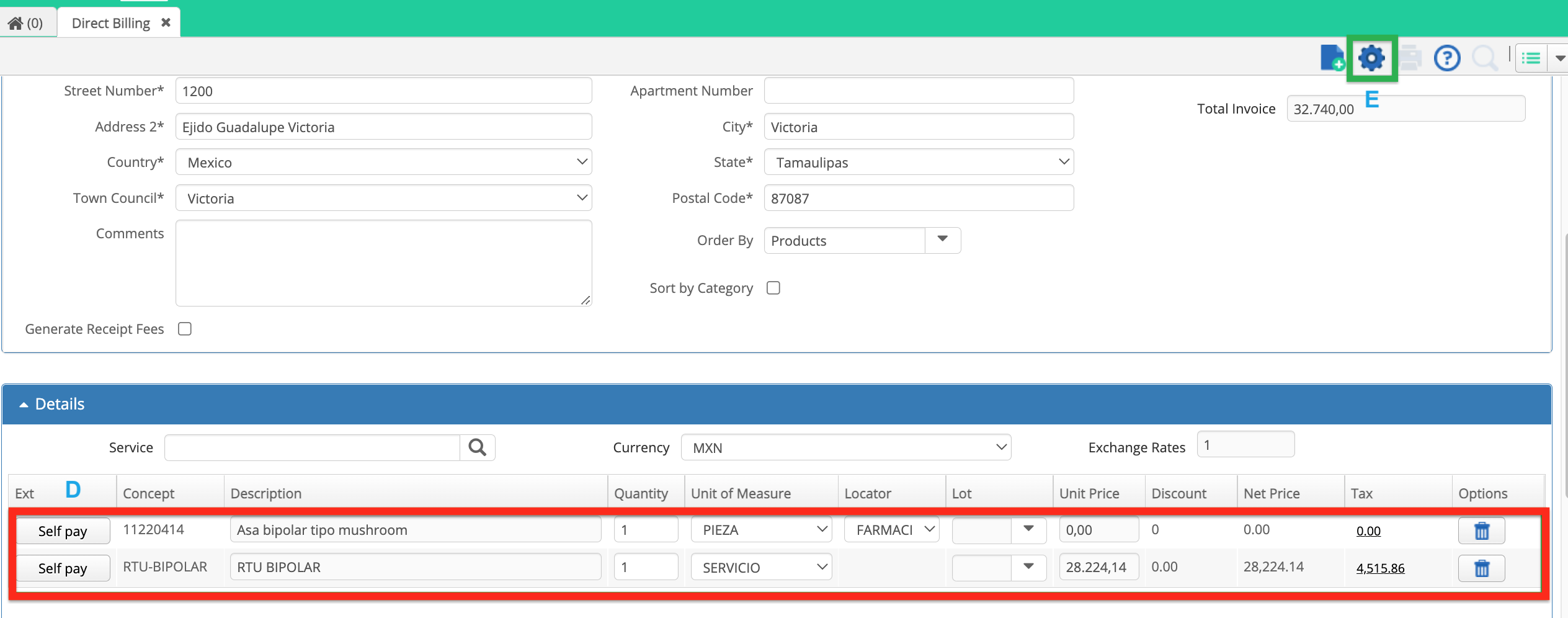Open the Country dropdown
This screenshot has height=618, width=1568.
coord(383,162)
